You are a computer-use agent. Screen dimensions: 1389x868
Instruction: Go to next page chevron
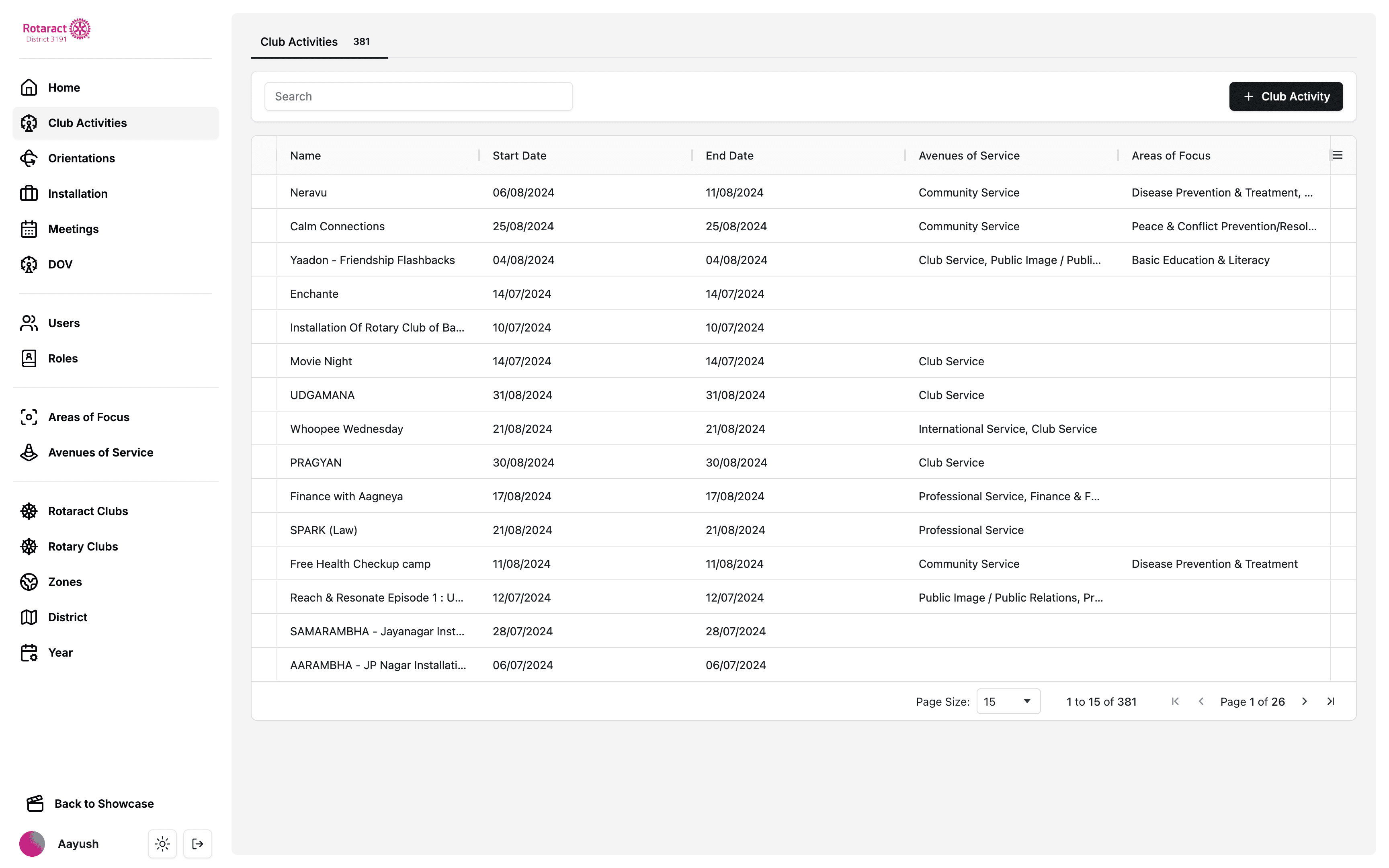[1304, 701]
